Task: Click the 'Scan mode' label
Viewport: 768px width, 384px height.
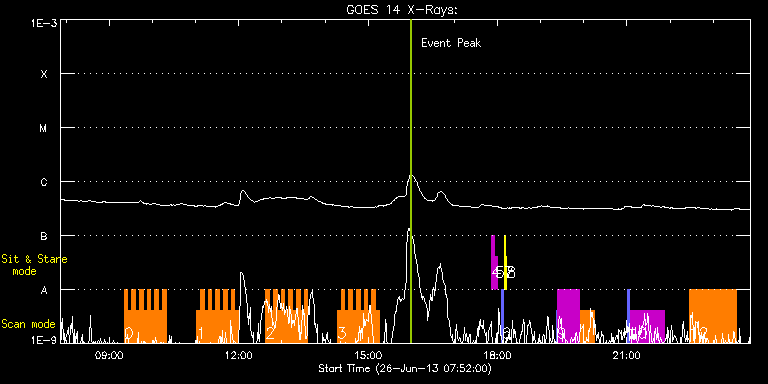Action: click(x=28, y=324)
